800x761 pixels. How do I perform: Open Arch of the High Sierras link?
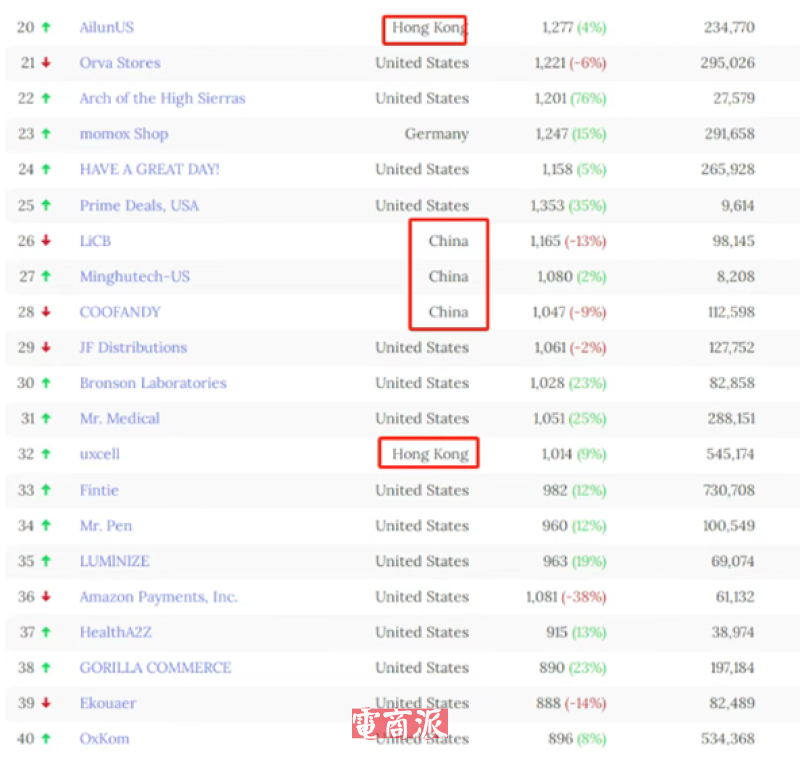162,98
